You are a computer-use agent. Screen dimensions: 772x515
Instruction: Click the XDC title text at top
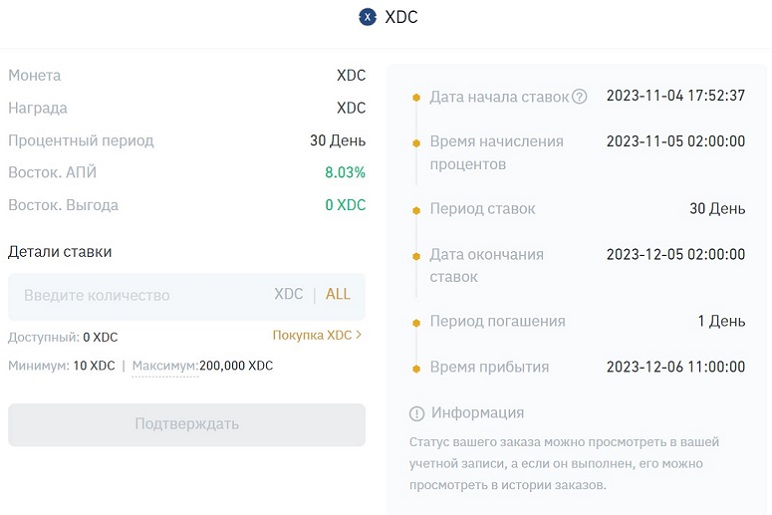[401, 17]
